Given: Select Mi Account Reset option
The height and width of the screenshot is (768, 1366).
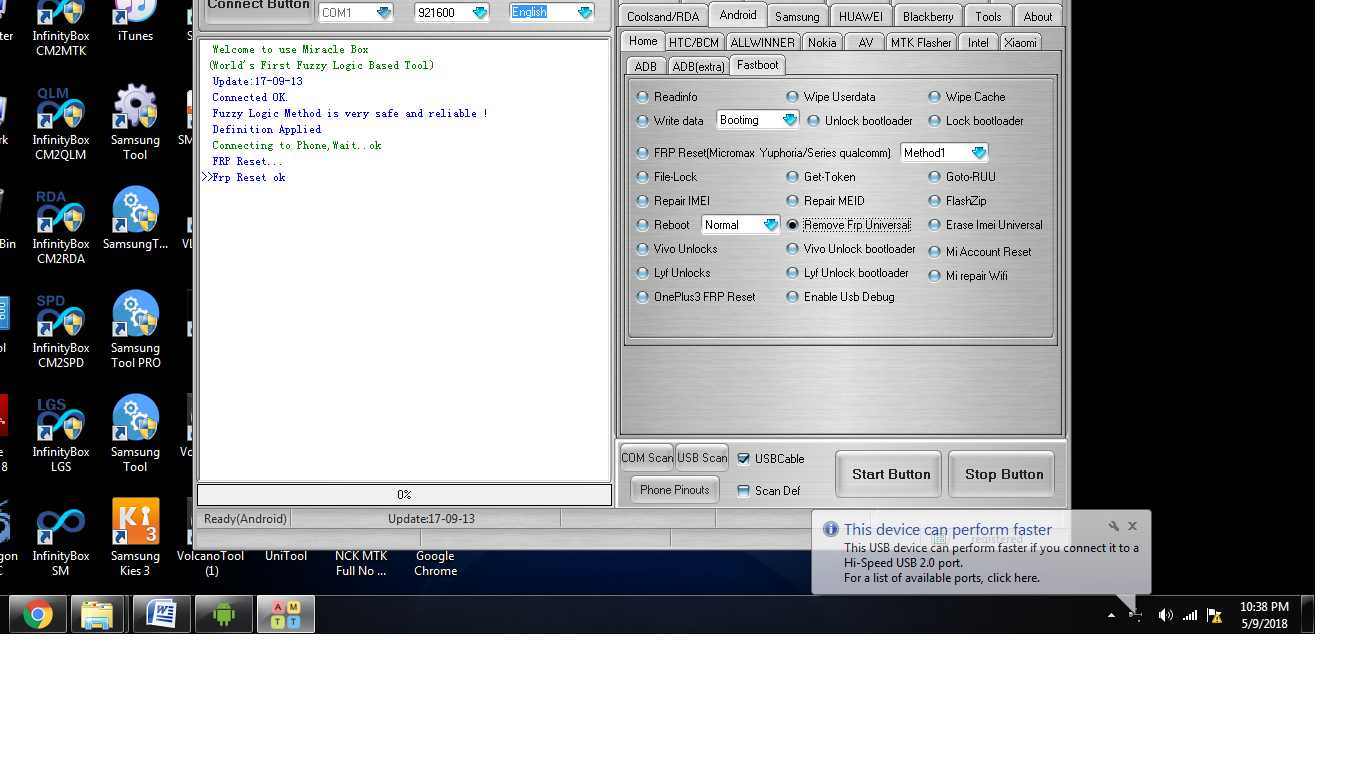Looking at the screenshot, I should (x=979, y=252).
